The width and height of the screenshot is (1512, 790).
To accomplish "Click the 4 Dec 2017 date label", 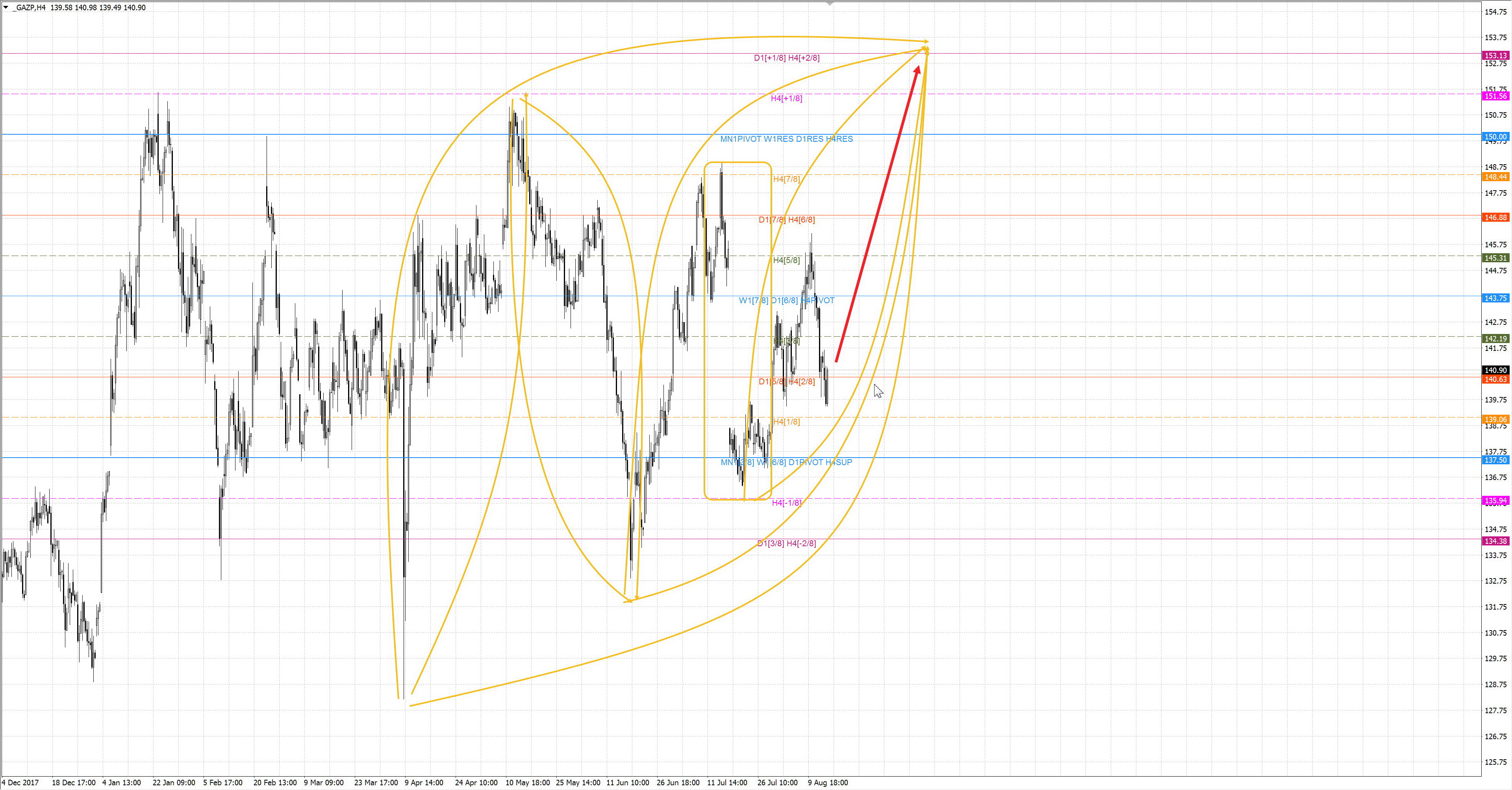I will (20, 783).
